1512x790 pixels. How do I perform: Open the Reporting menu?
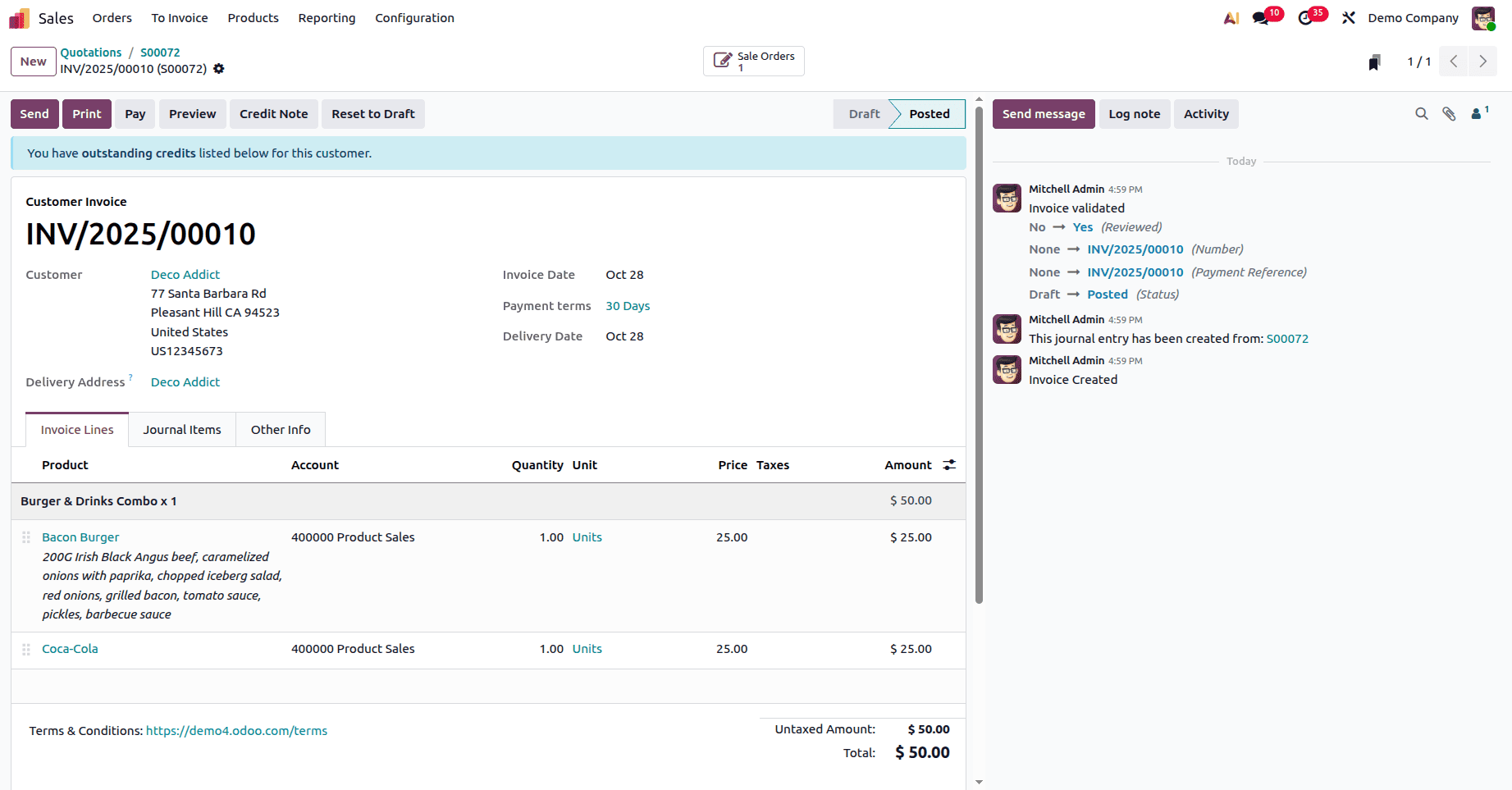[327, 17]
